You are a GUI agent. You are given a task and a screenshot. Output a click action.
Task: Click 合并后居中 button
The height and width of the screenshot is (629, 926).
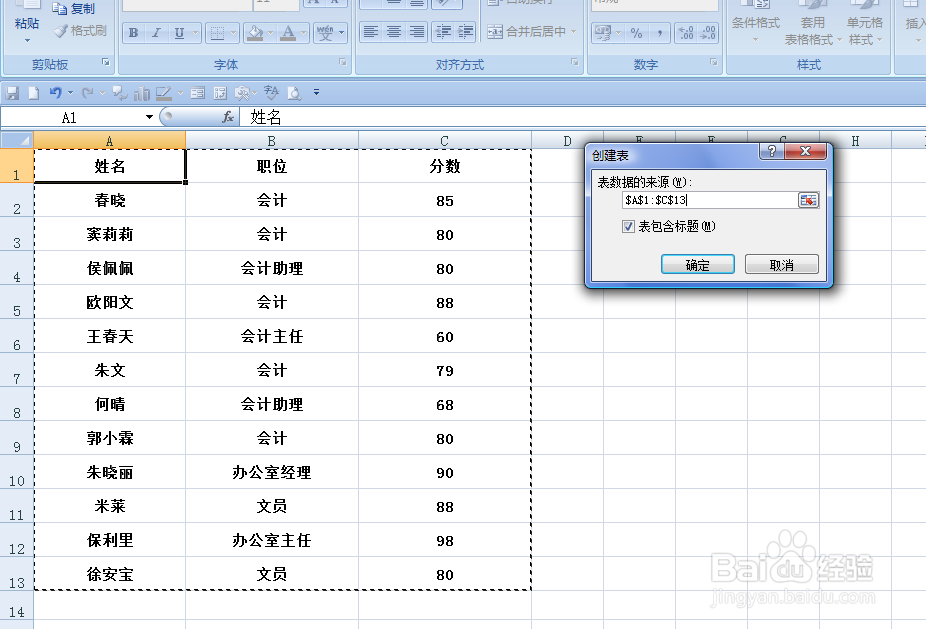[x=526, y=31]
